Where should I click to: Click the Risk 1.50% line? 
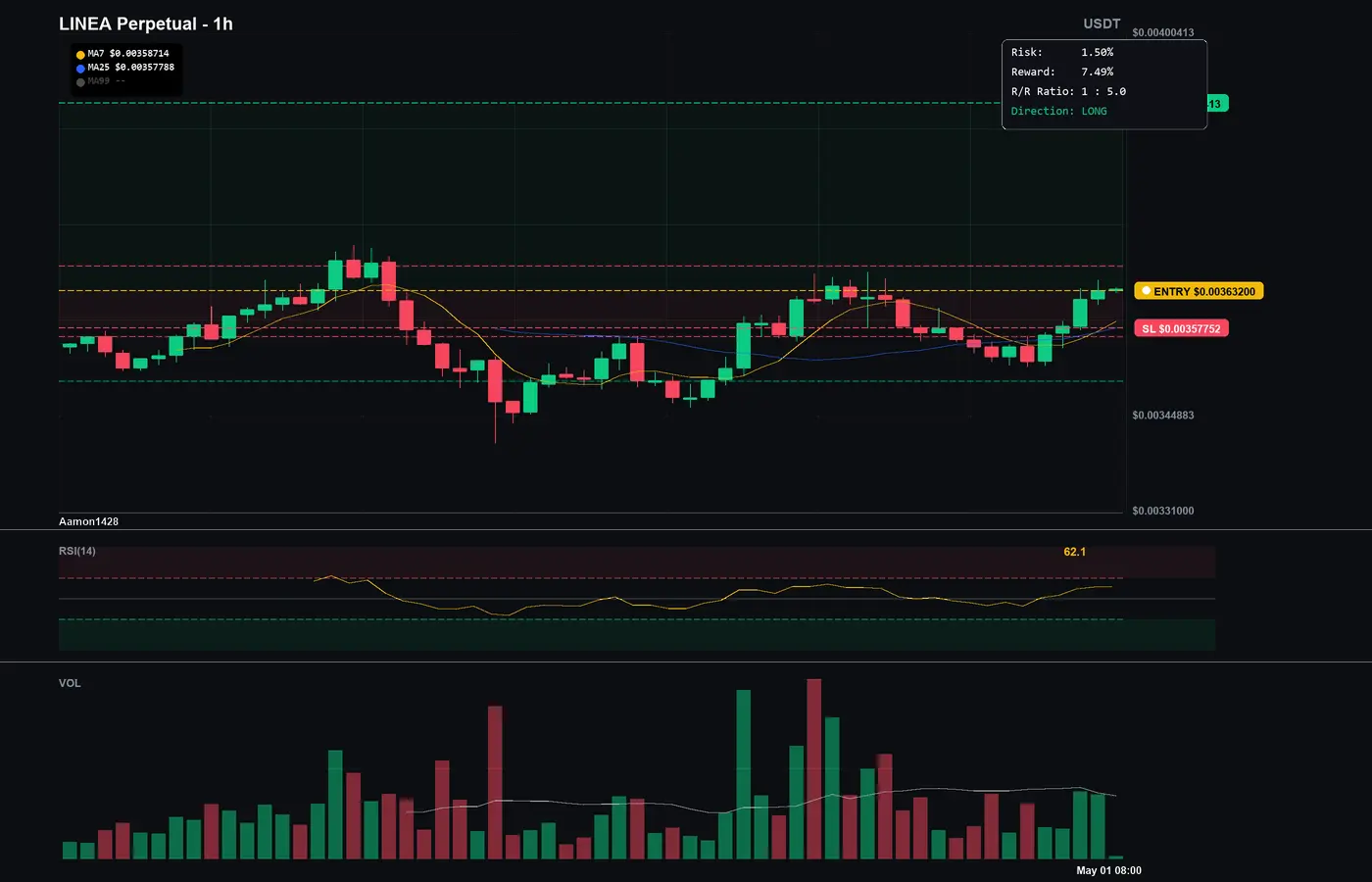(1062, 52)
